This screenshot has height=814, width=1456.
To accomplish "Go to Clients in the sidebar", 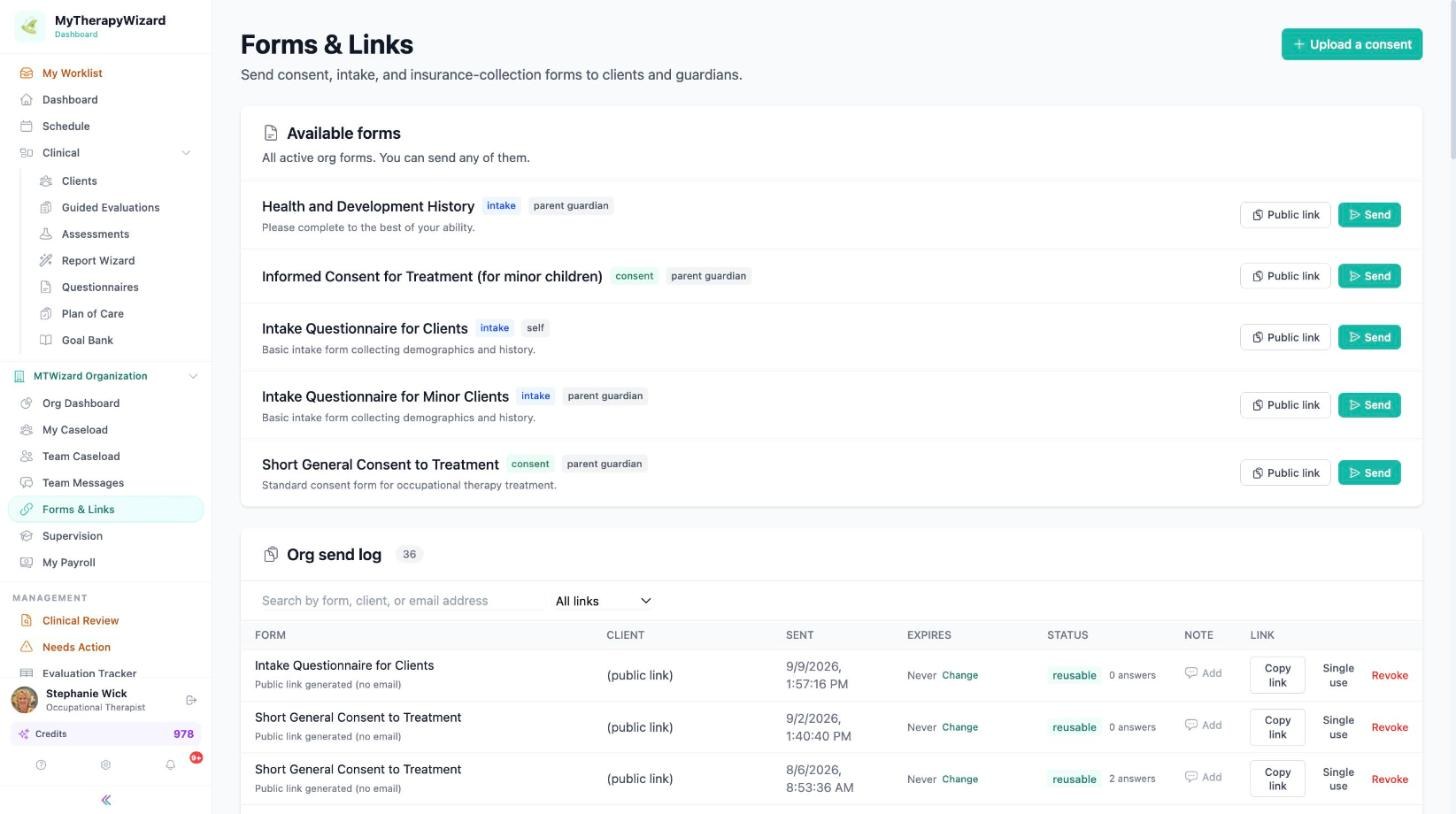I will coord(79,181).
